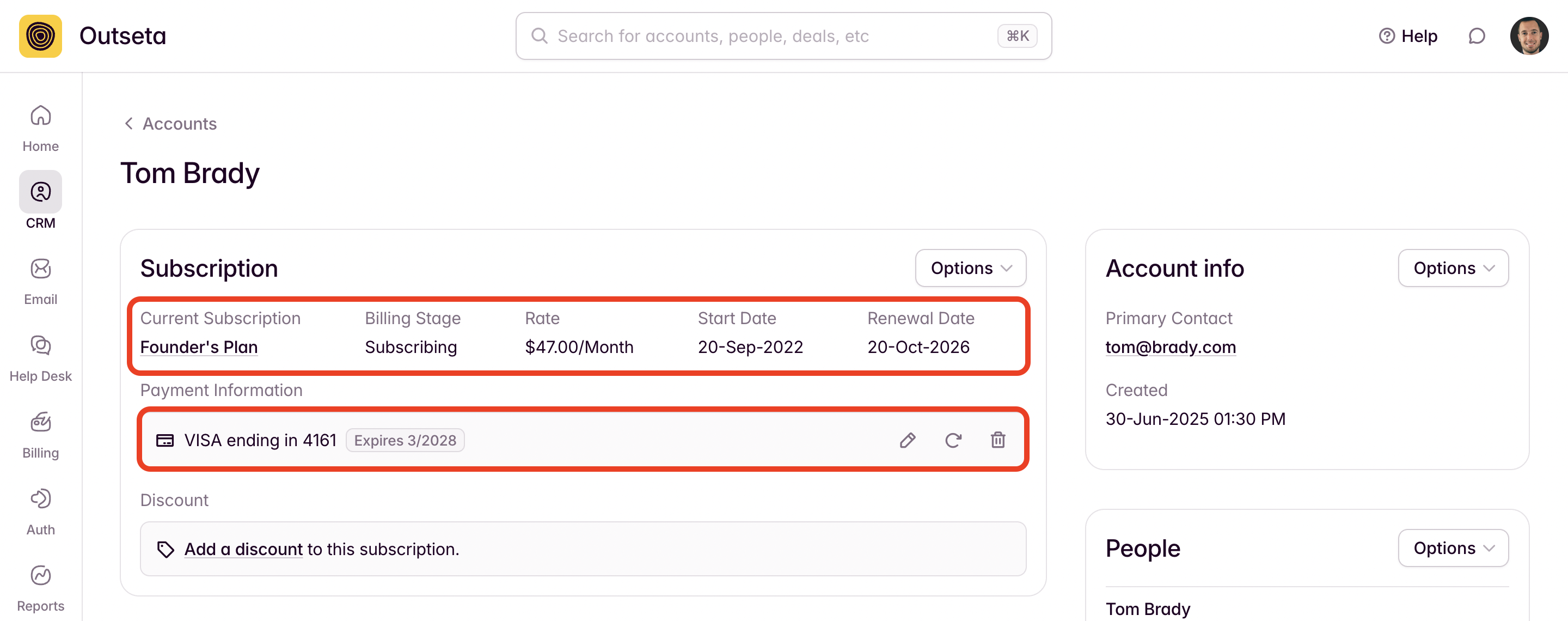Open the Auth sidebar section

click(x=40, y=511)
